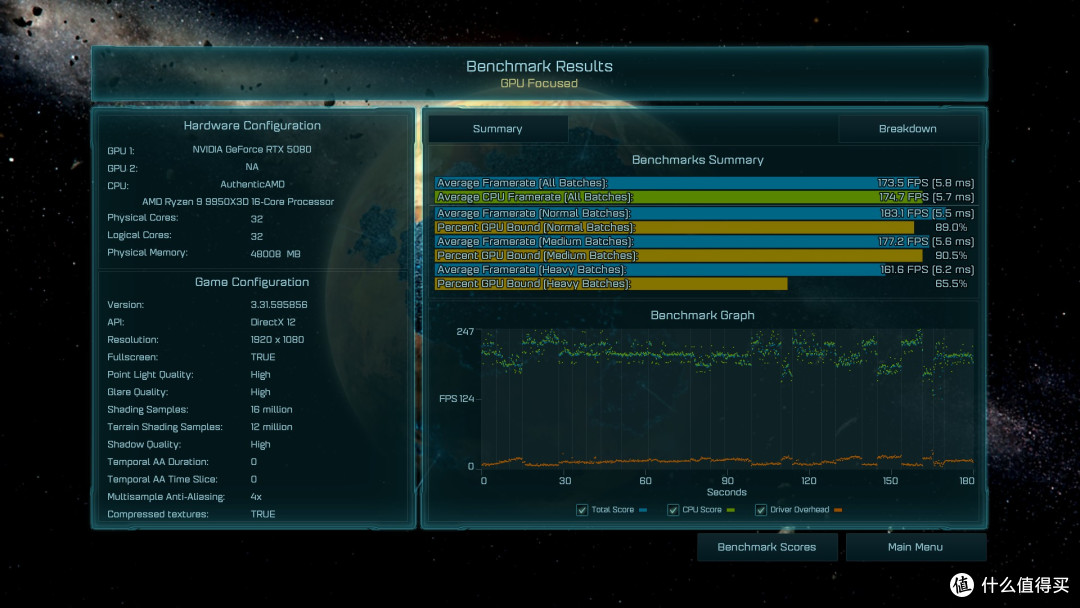The height and width of the screenshot is (608, 1080).
Task: Click the 'AuthenticAMD' CPU vendor text
Action: 252,185
